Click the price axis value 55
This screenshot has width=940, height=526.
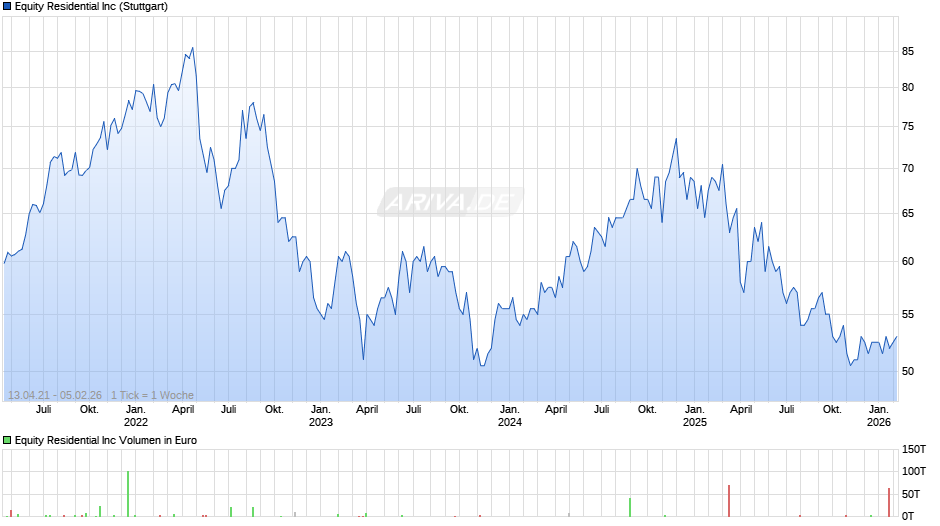click(x=908, y=314)
